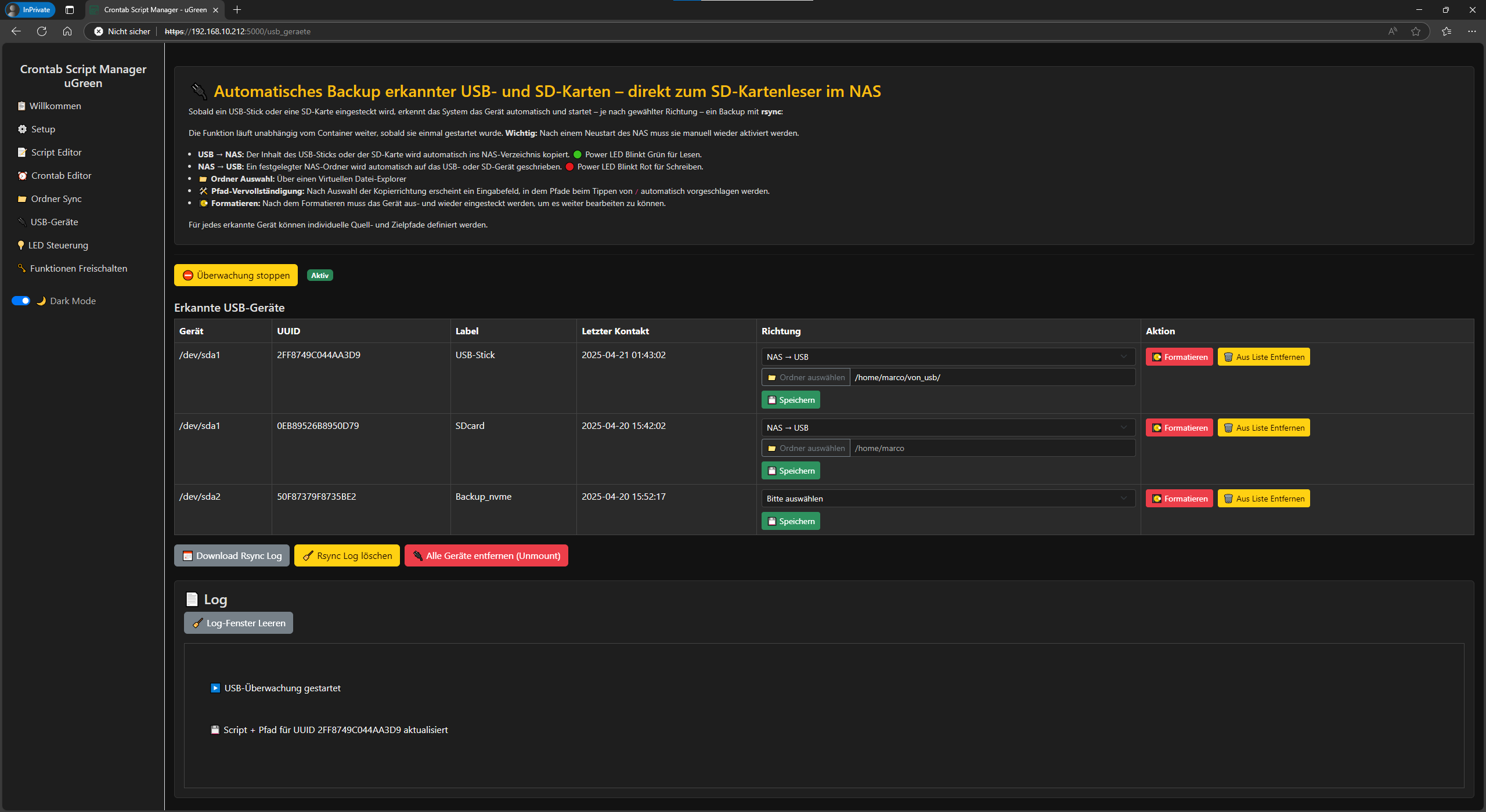The height and width of the screenshot is (812, 1486).
Task: Remove USB-Stick from the list
Action: (1264, 357)
